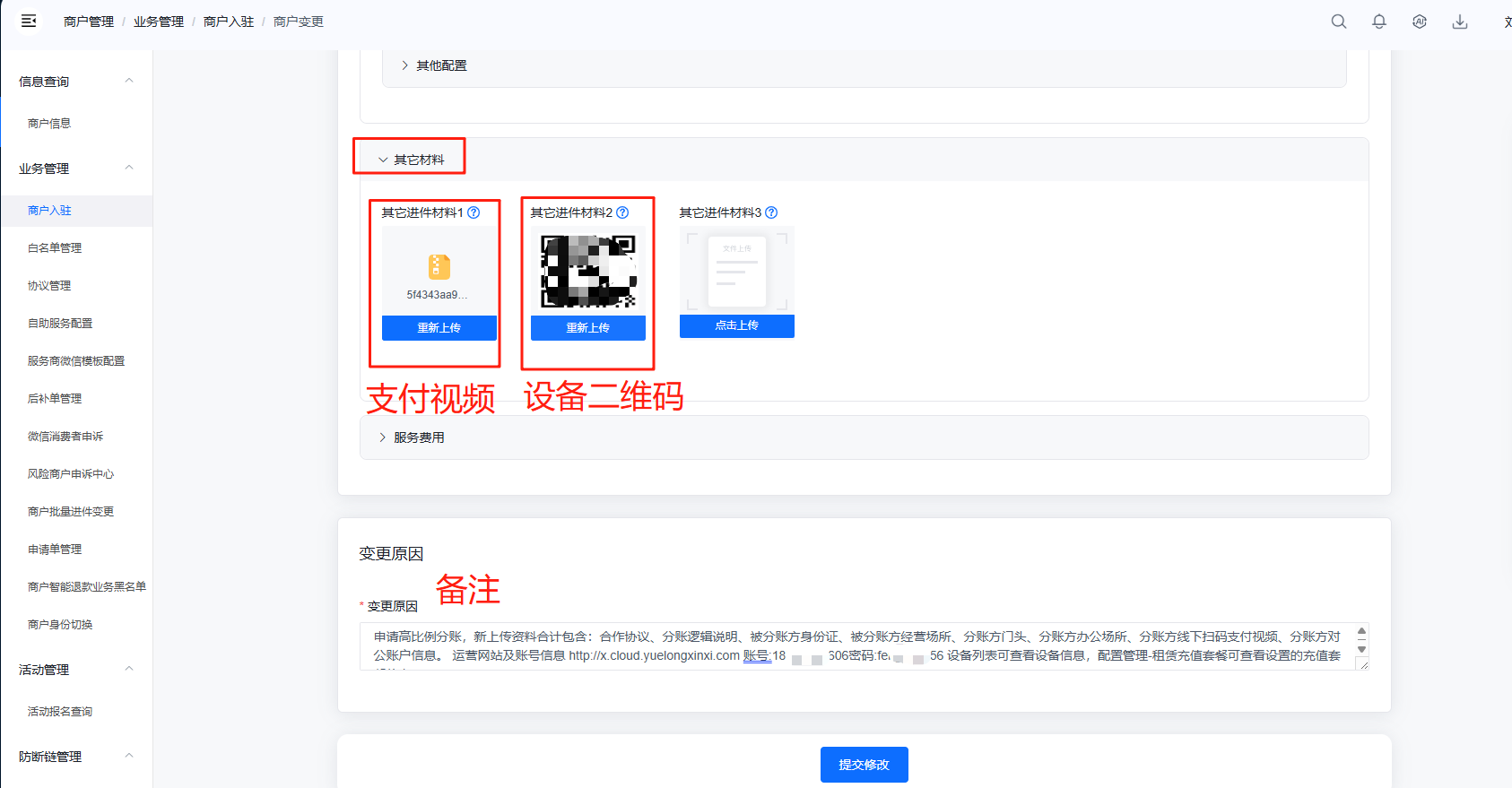This screenshot has width=1512, height=788.
Task: Grab the textarea resize handle
Action: pyautogui.click(x=1363, y=665)
